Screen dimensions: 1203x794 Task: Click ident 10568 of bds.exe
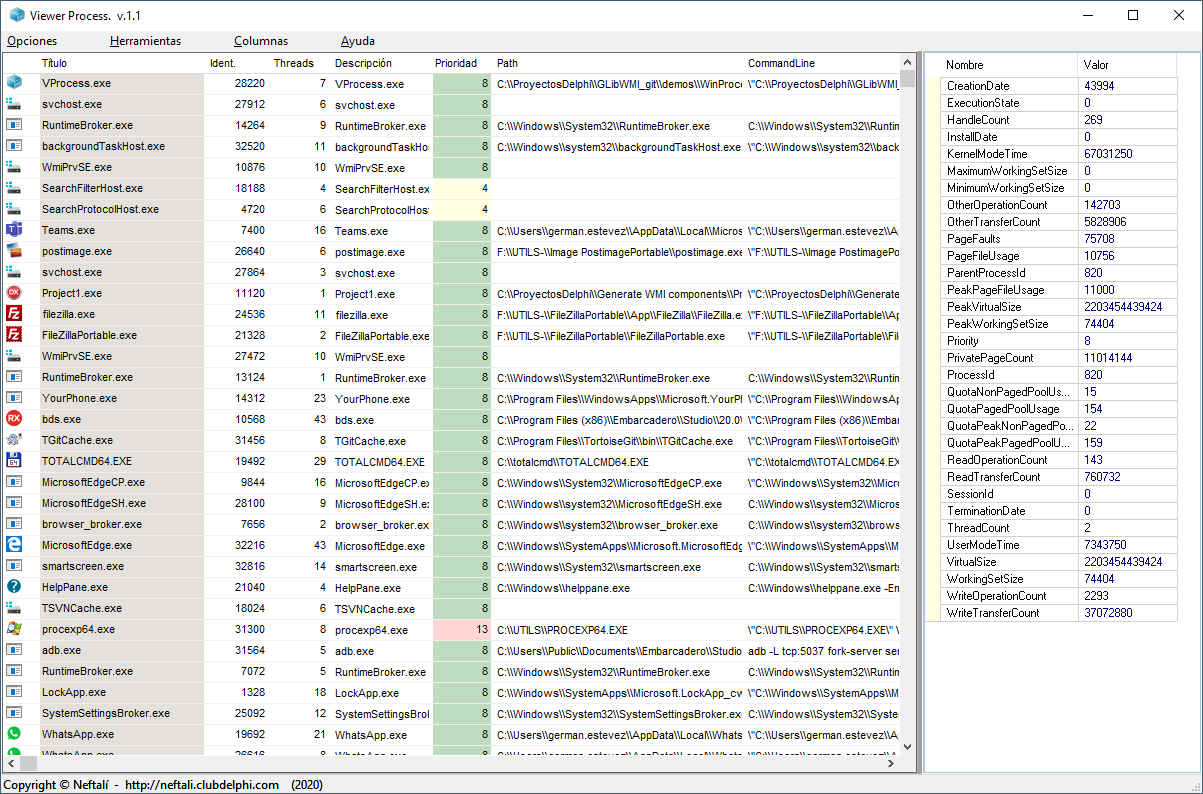(x=249, y=420)
